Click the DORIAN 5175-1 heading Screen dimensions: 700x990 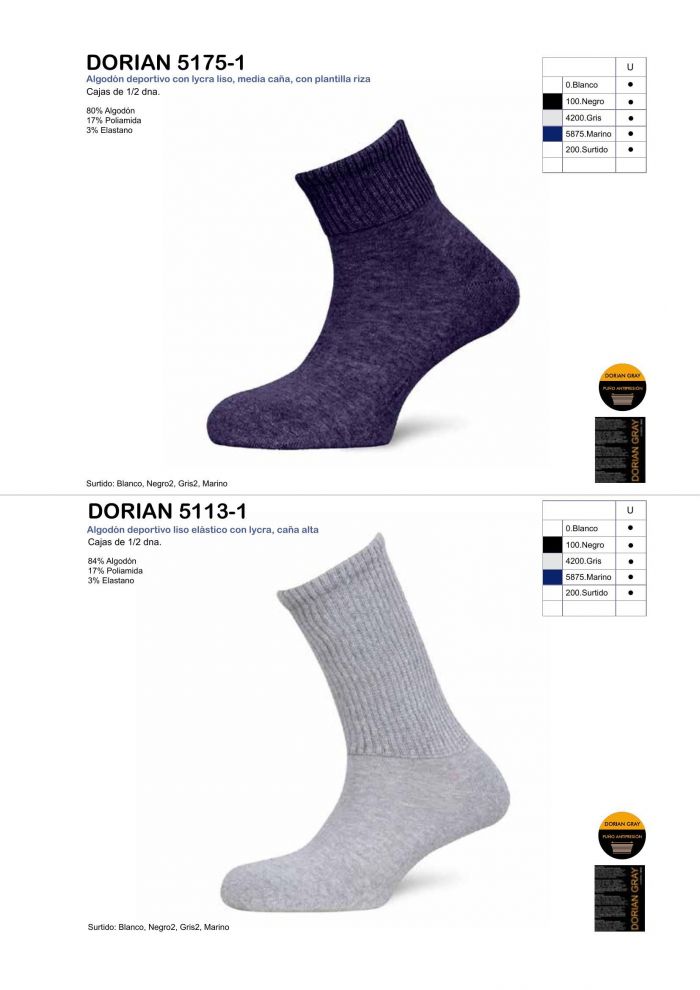pos(166,63)
